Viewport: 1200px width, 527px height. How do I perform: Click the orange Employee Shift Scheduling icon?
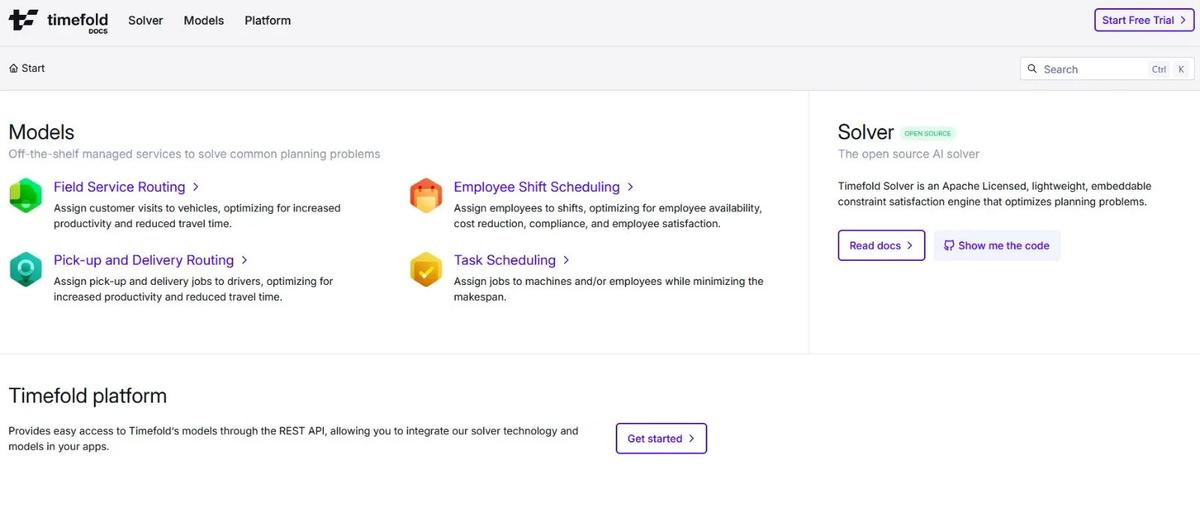coord(426,195)
